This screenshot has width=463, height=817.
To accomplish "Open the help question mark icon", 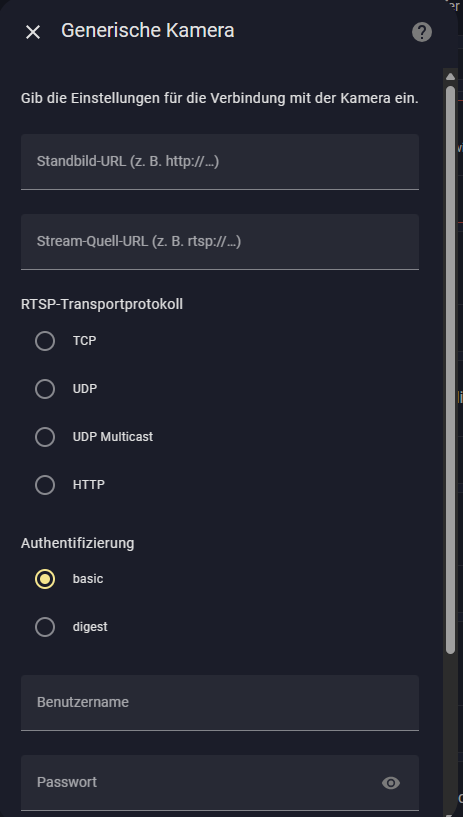I will click(x=422, y=32).
